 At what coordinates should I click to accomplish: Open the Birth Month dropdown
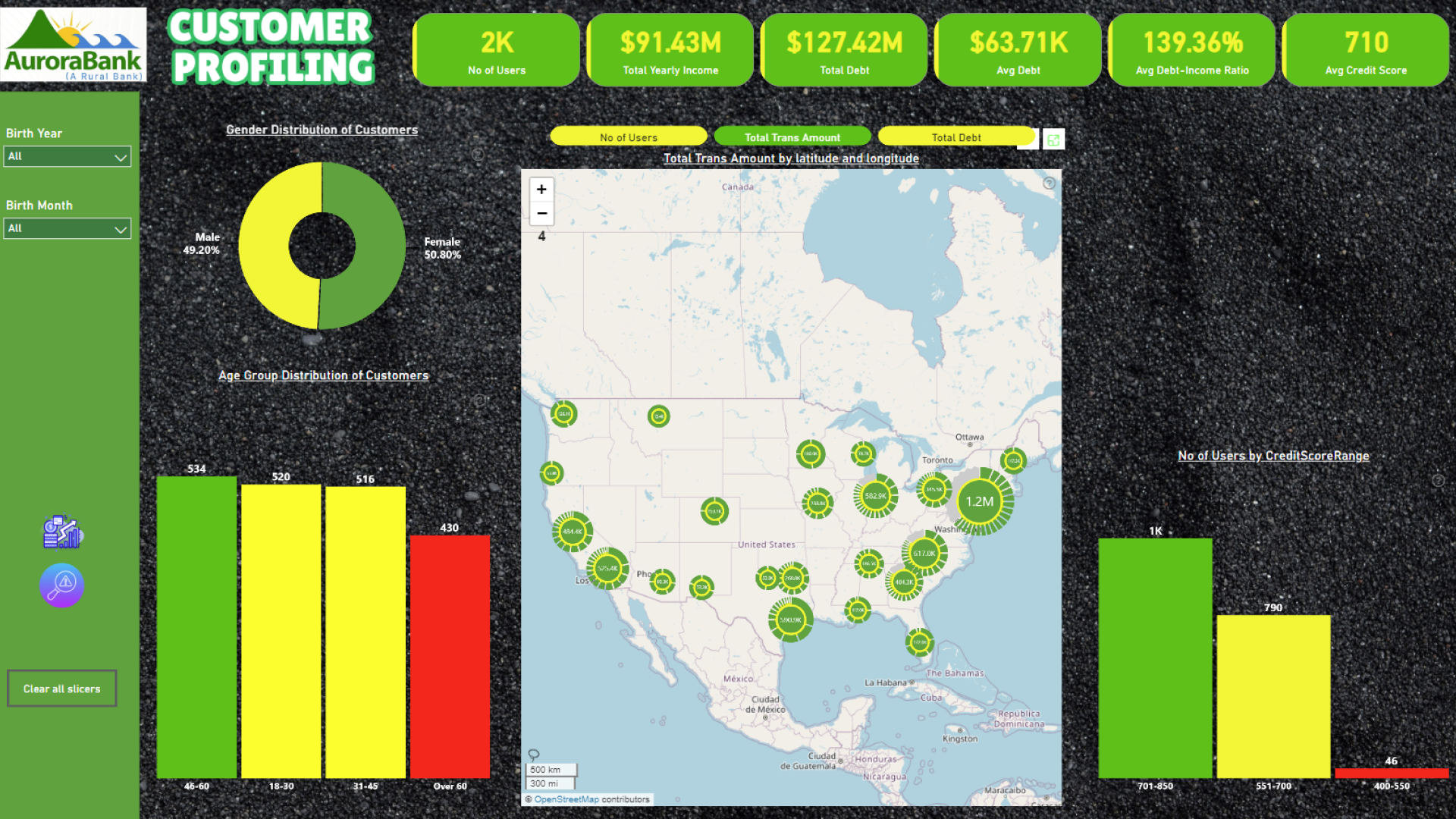coord(67,228)
